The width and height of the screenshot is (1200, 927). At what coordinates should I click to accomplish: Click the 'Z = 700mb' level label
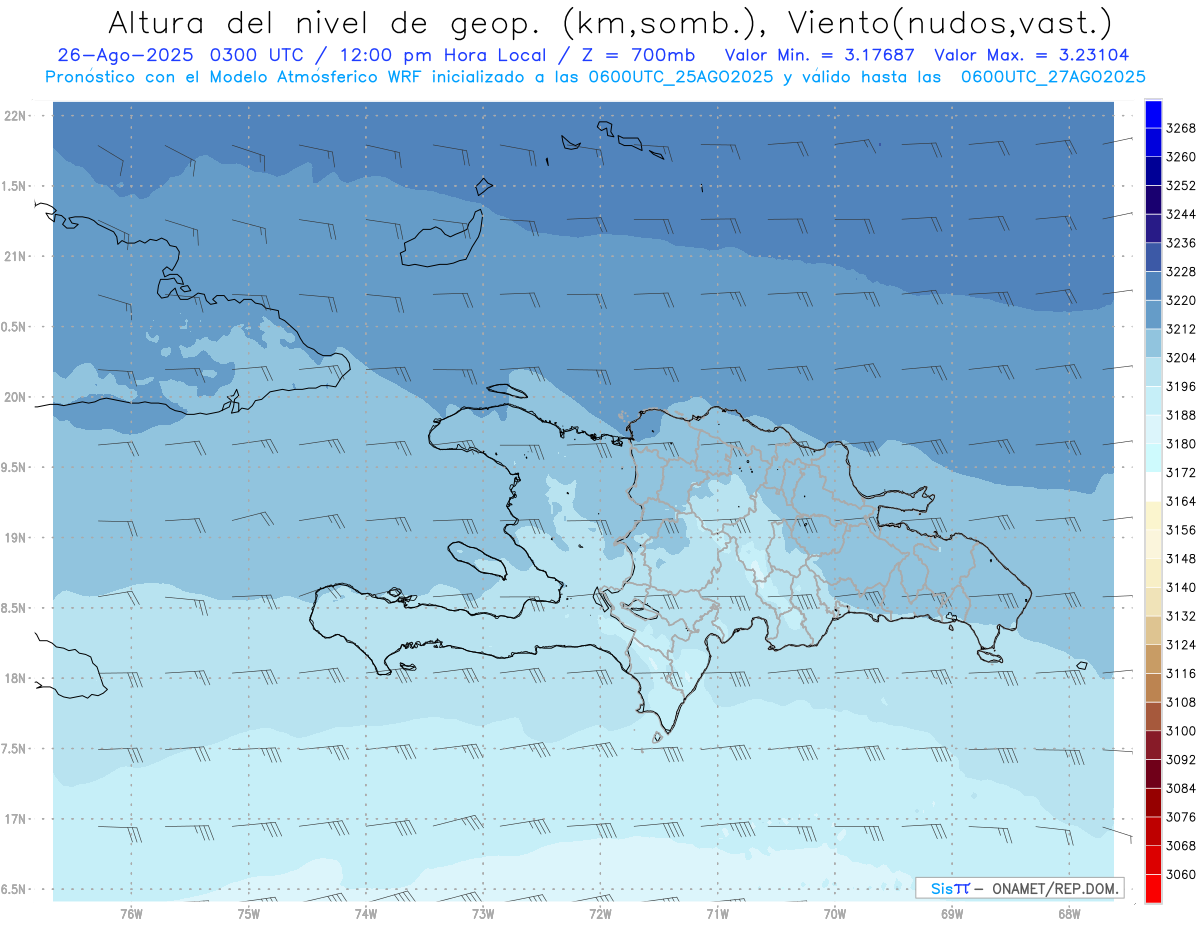(636, 55)
